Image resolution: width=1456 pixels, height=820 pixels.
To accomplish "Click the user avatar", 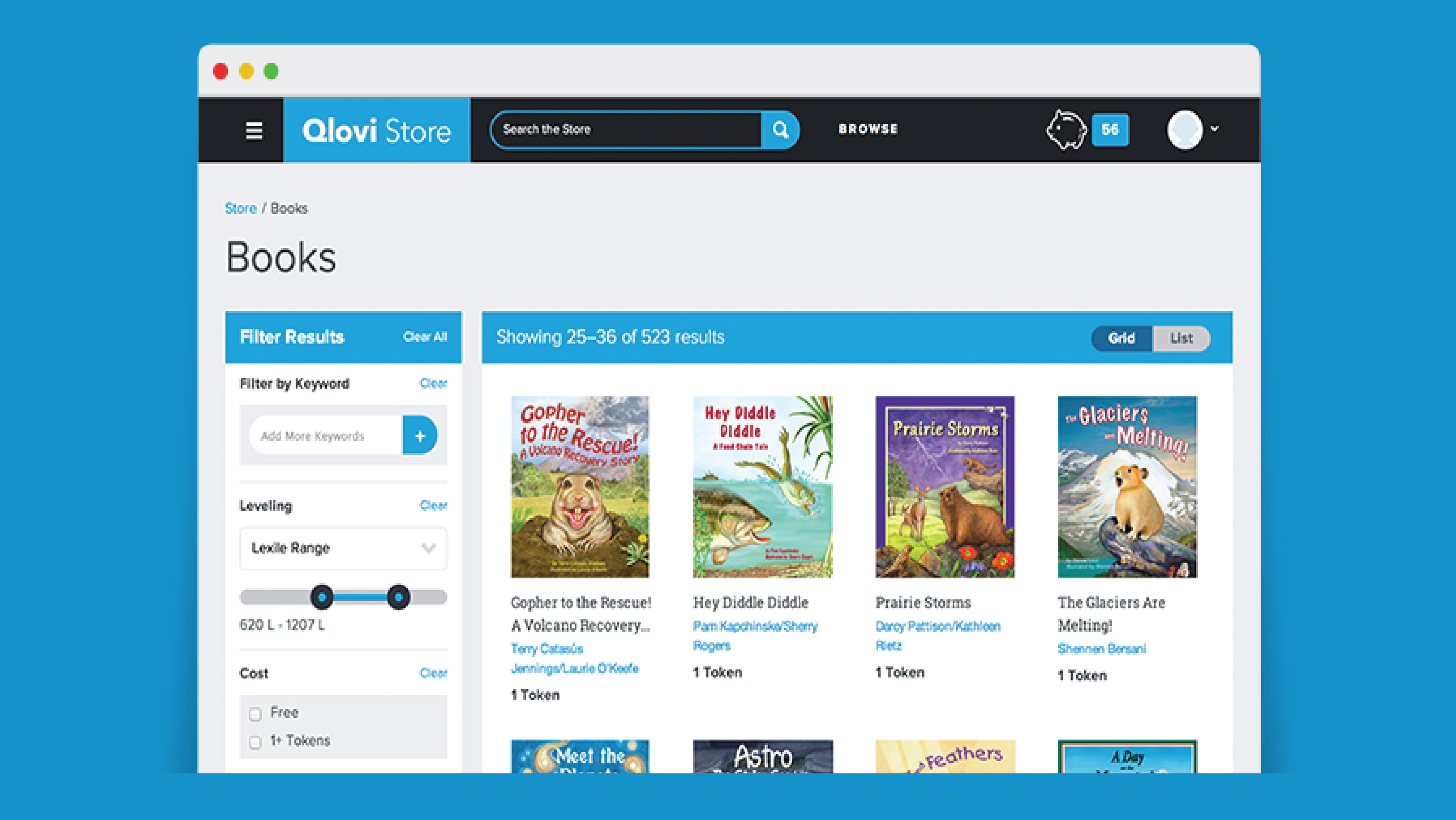I will (1185, 130).
